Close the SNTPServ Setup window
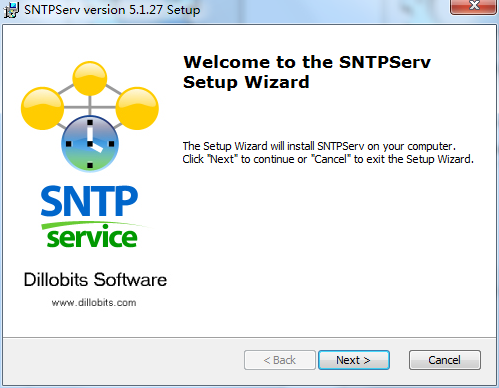499x388 pixels. click(473, 6)
